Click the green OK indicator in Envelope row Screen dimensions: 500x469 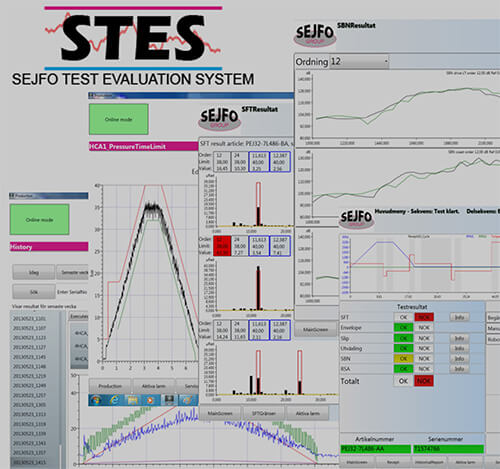pyautogui.click(x=403, y=328)
